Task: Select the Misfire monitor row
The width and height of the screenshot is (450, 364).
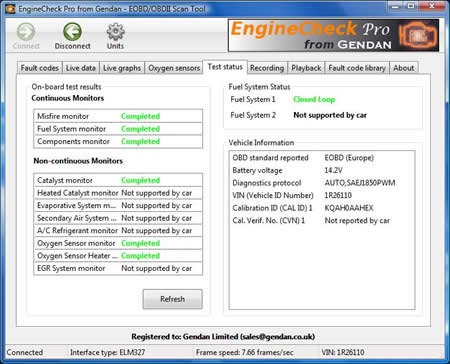Action: (x=118, y=116)
